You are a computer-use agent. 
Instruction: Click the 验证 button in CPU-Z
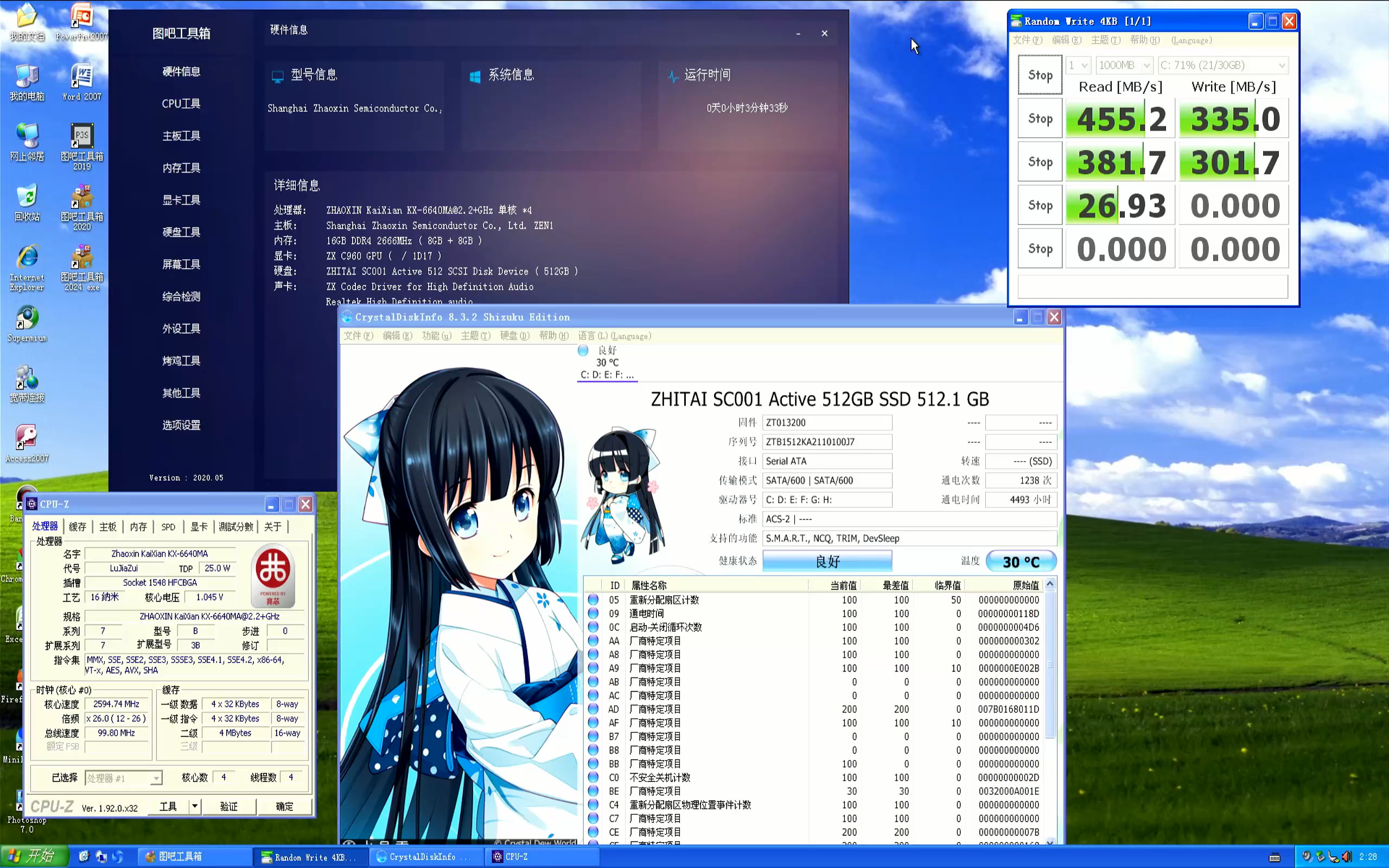coord(229,806)
